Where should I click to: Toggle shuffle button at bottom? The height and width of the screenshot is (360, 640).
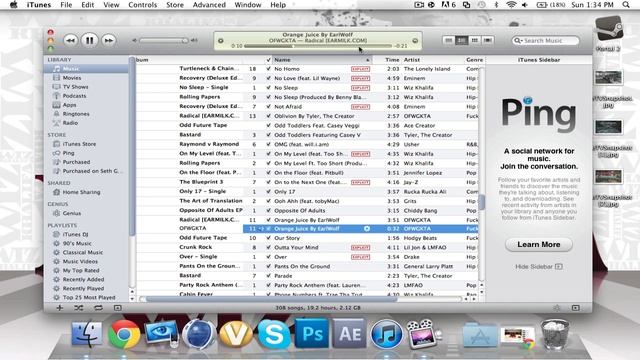tap(79, 308)
